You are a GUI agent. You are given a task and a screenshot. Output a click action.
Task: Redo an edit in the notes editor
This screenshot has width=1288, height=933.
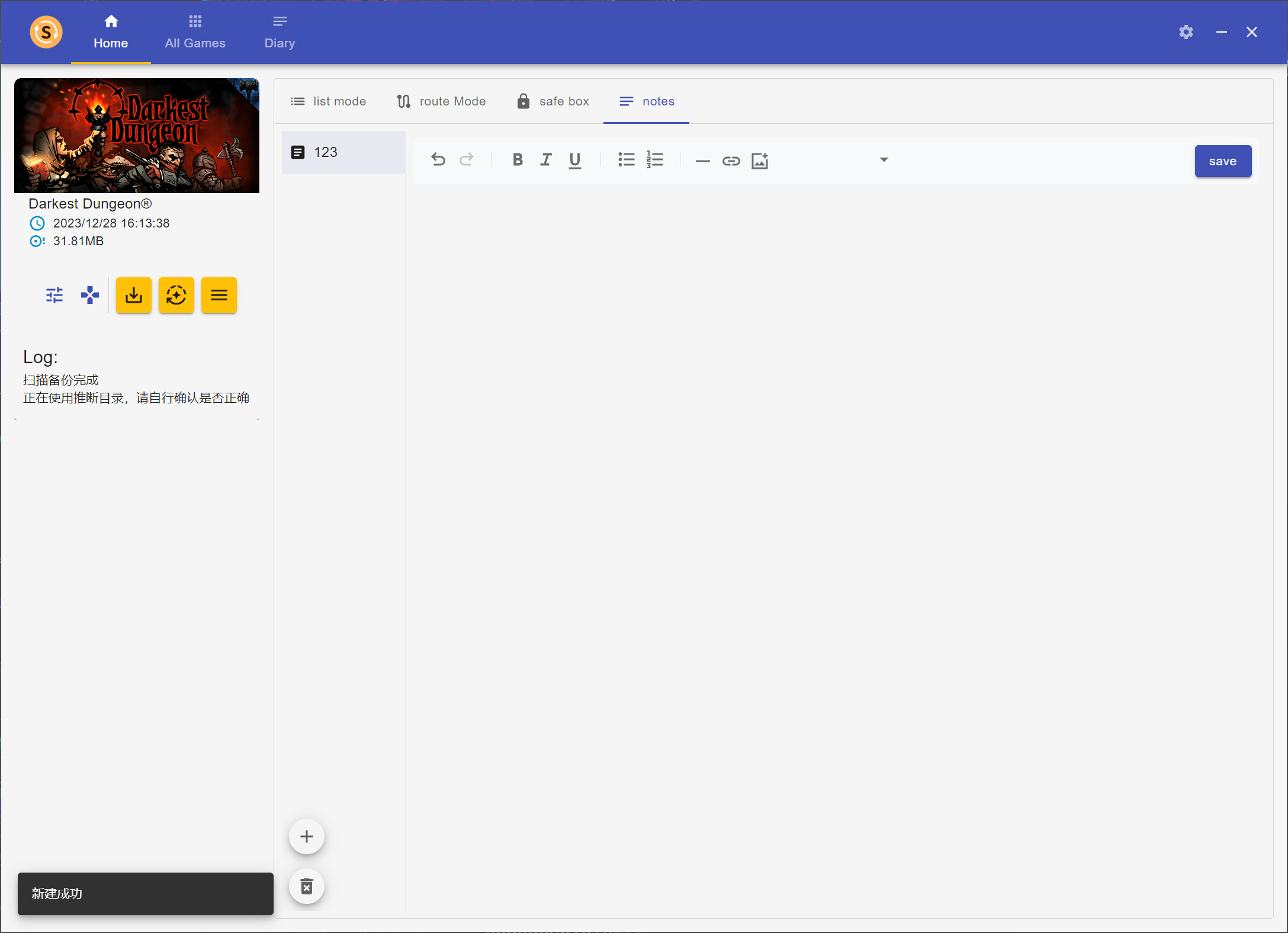(x=467, y=159)
